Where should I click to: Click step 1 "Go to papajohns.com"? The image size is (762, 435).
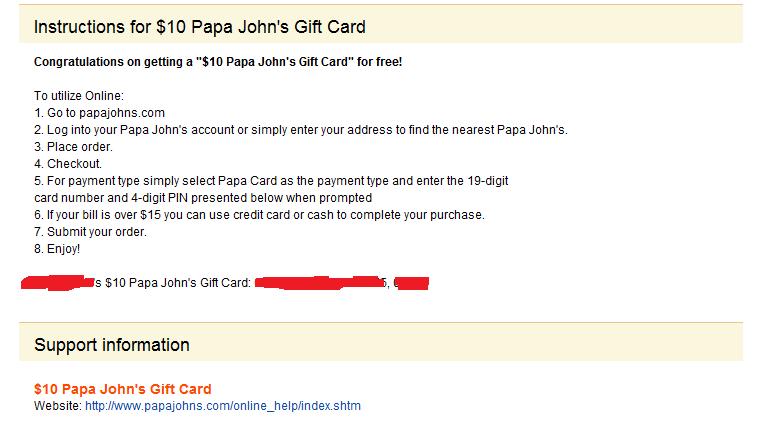click(99, 113)
